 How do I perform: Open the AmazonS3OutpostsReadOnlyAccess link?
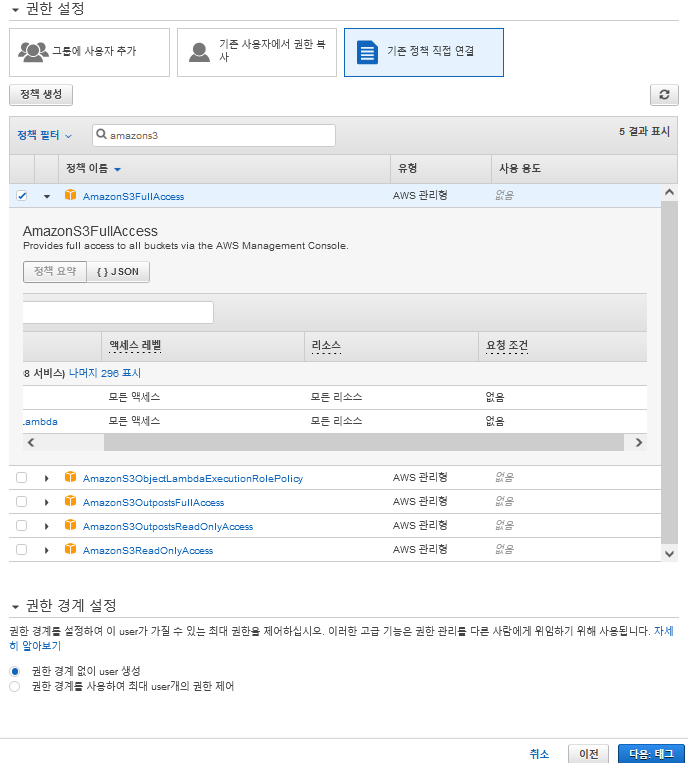click(x=168, y=527)
